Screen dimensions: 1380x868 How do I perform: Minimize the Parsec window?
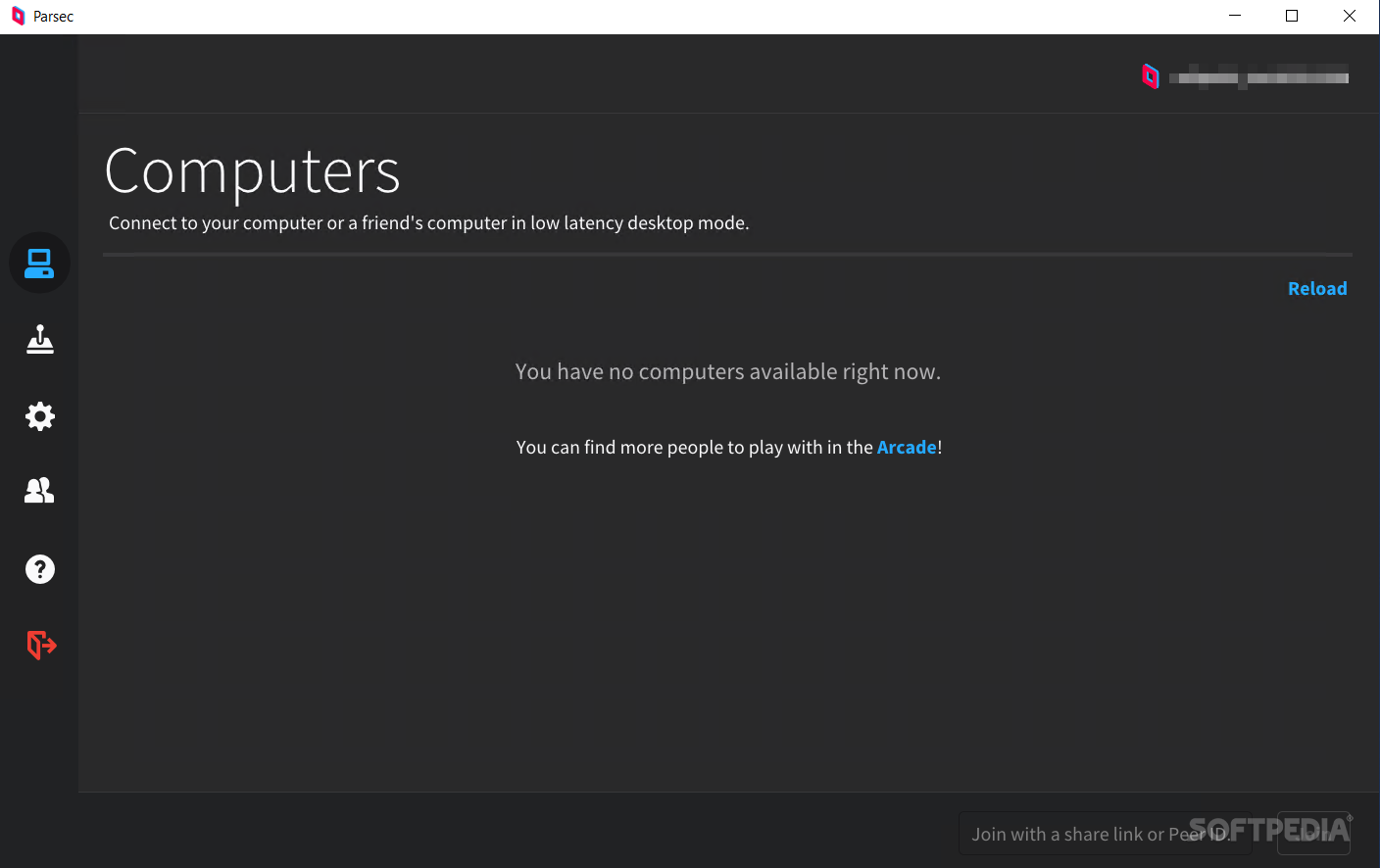pos(1235,16)
